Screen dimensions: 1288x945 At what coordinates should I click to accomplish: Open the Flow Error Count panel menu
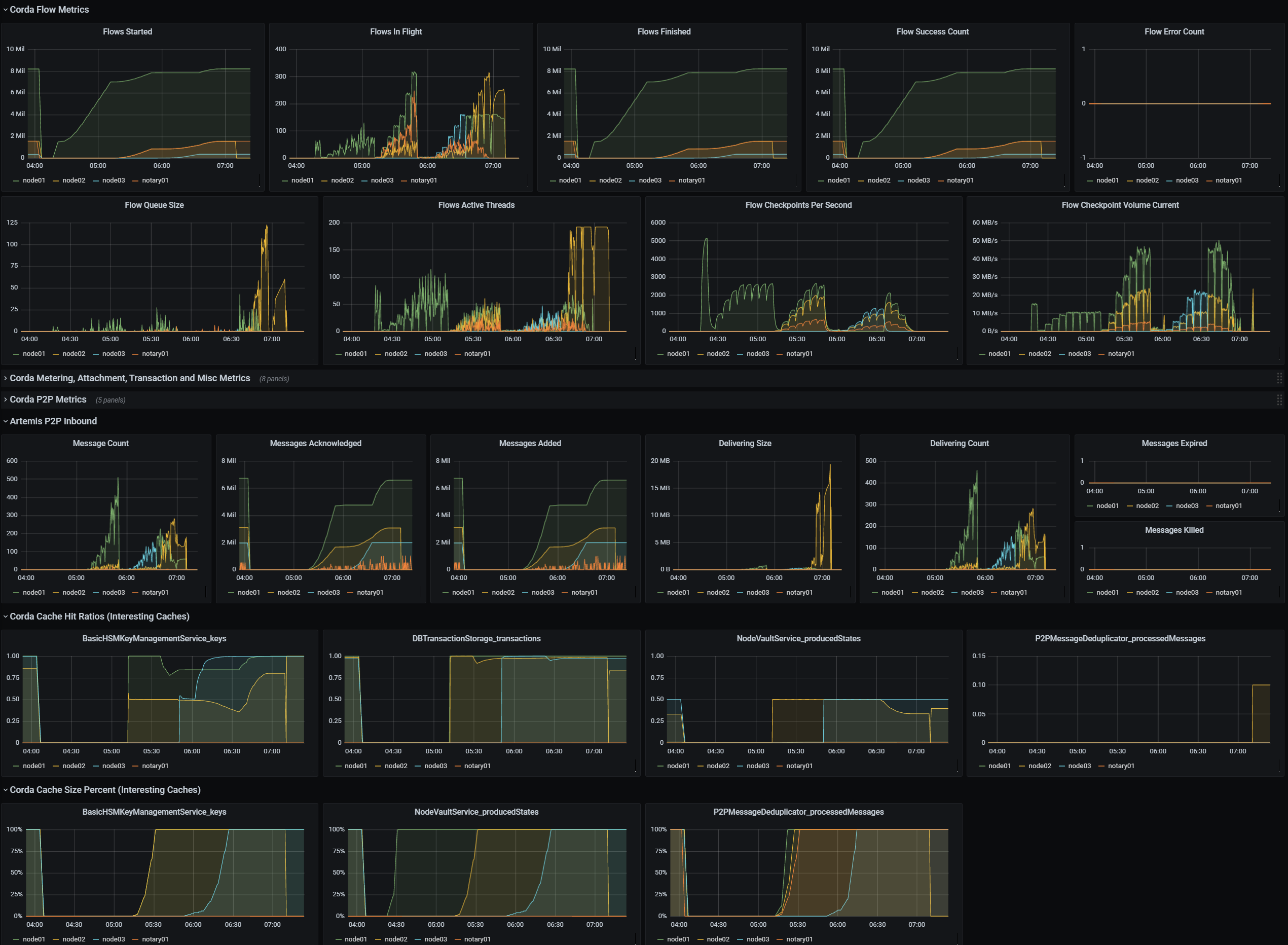click(1174, 31)
